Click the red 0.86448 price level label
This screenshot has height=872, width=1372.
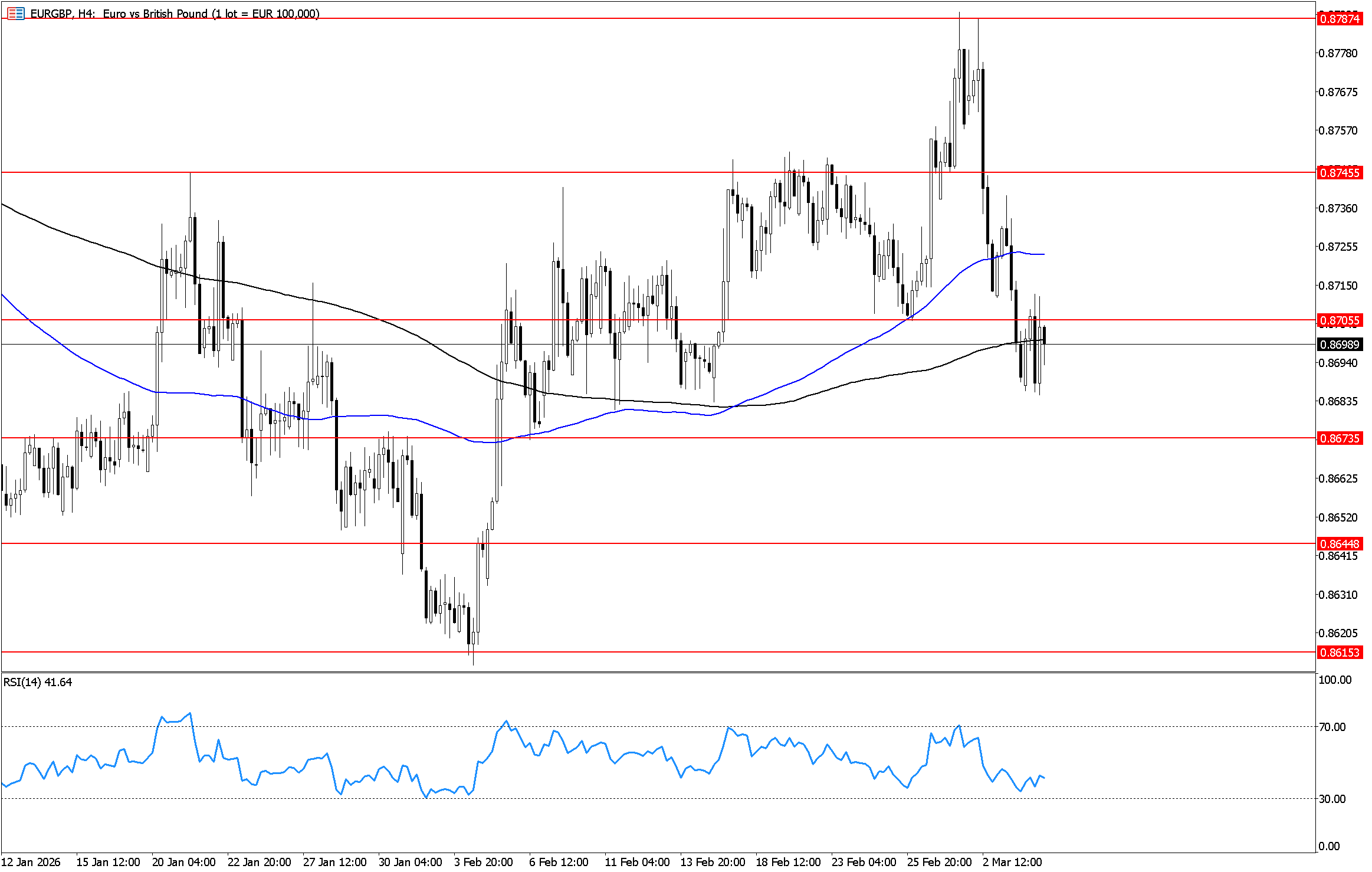(1340, 544)
